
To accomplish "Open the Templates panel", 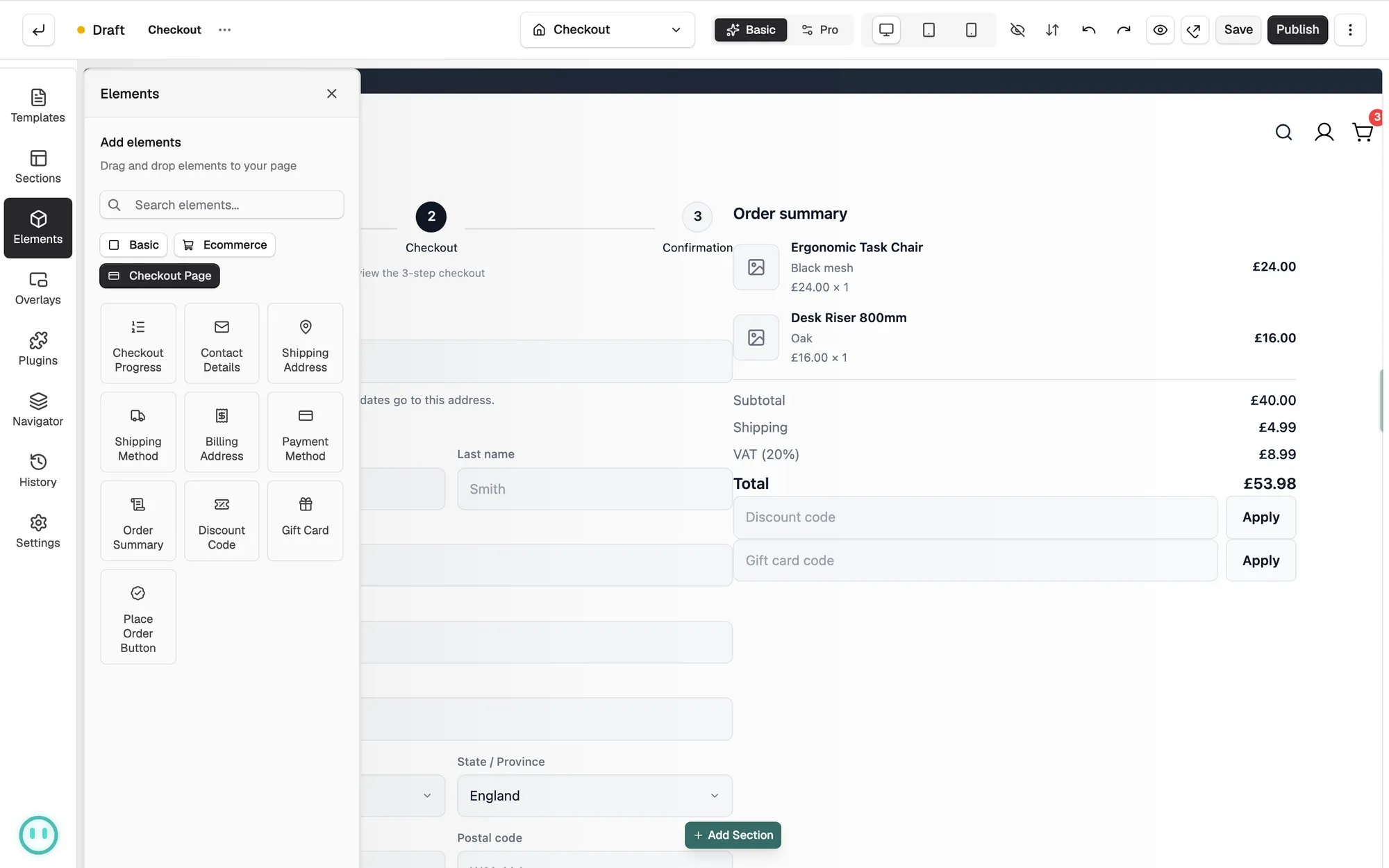I will coord(38,106).
